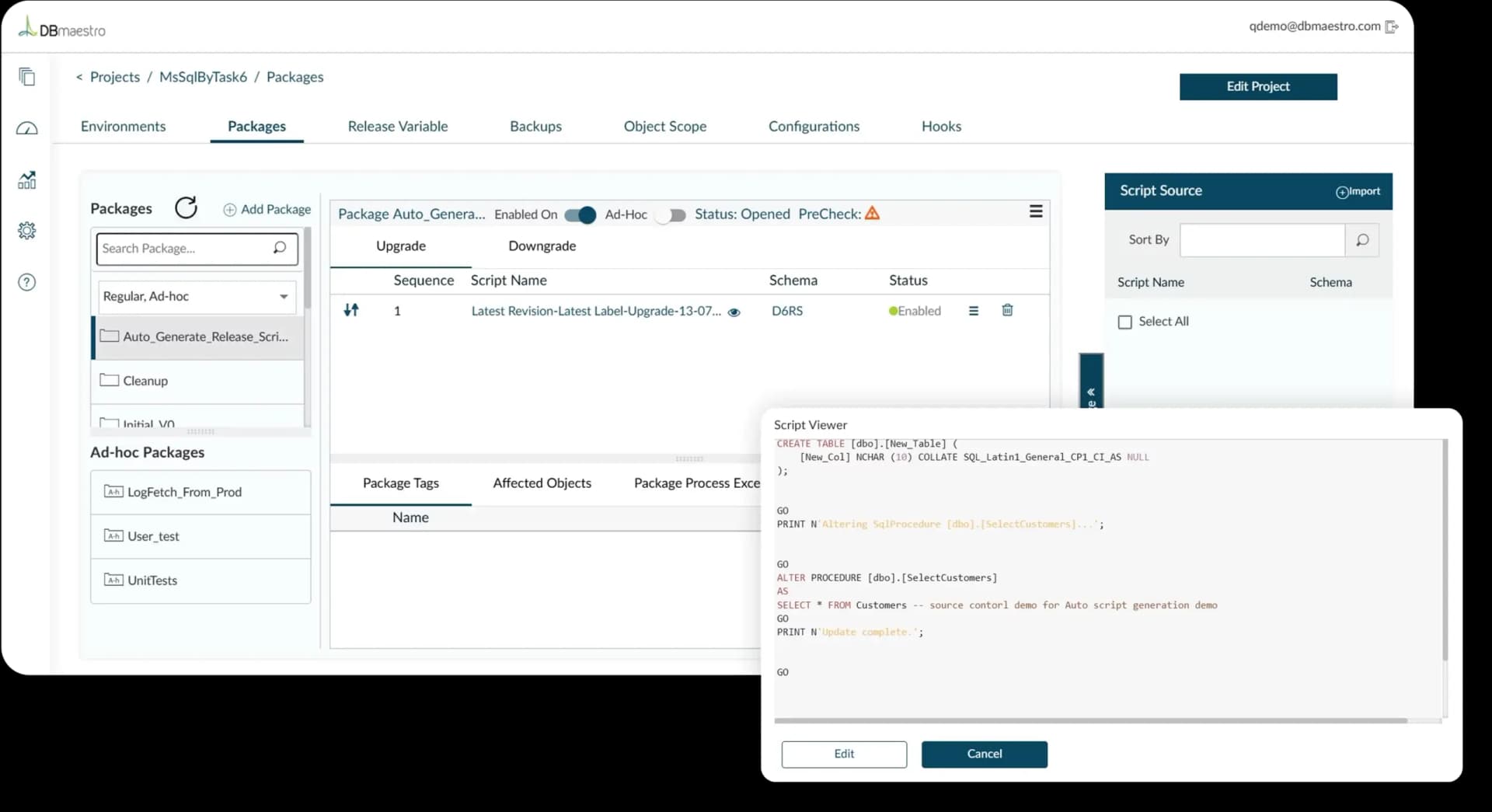Viewport: 1492px width, 812px height.
Task: Check the Select All checkbox
Action: pyautogui.click(x=1126, y=321)
